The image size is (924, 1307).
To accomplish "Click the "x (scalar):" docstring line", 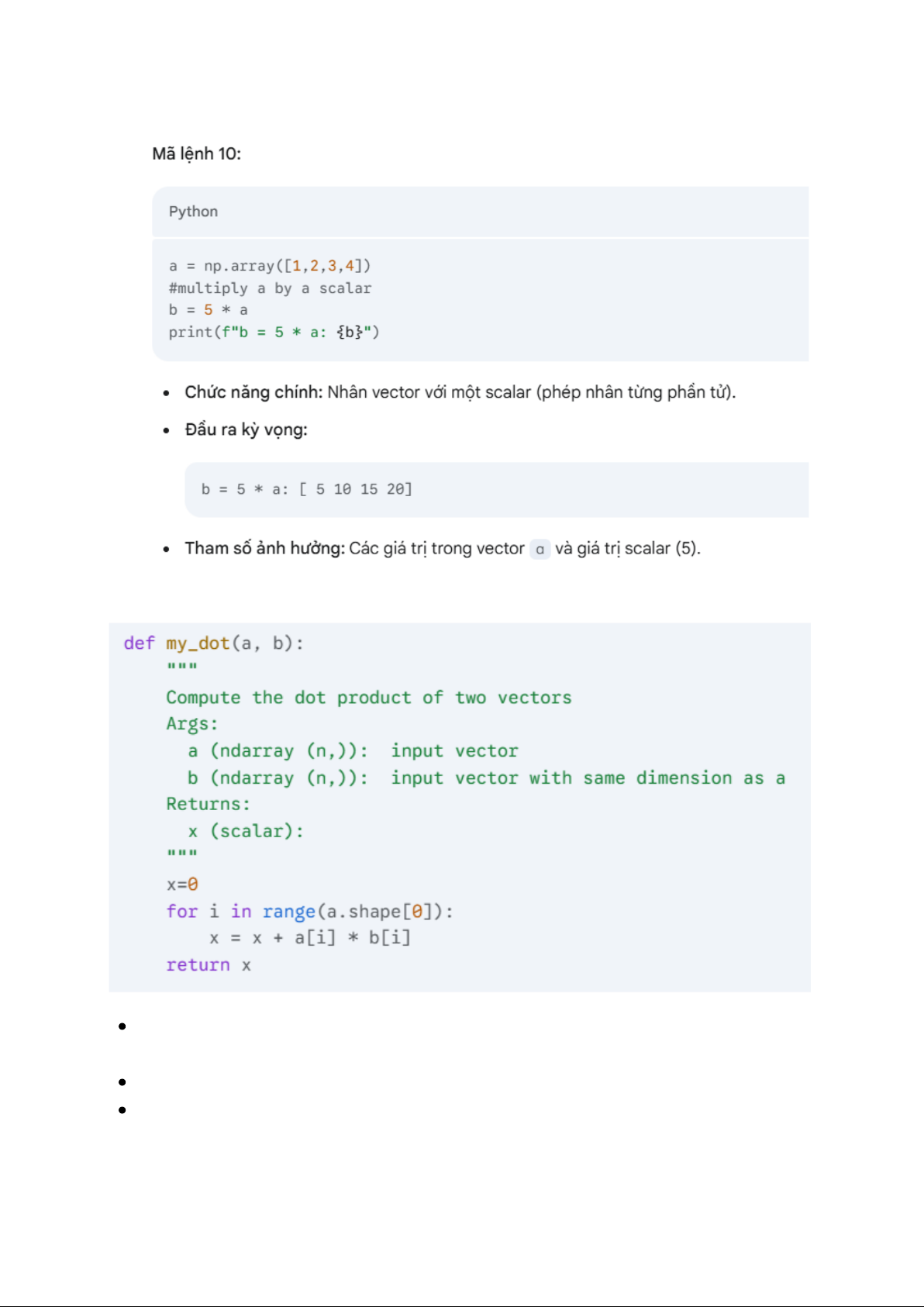I will point(246,831).
